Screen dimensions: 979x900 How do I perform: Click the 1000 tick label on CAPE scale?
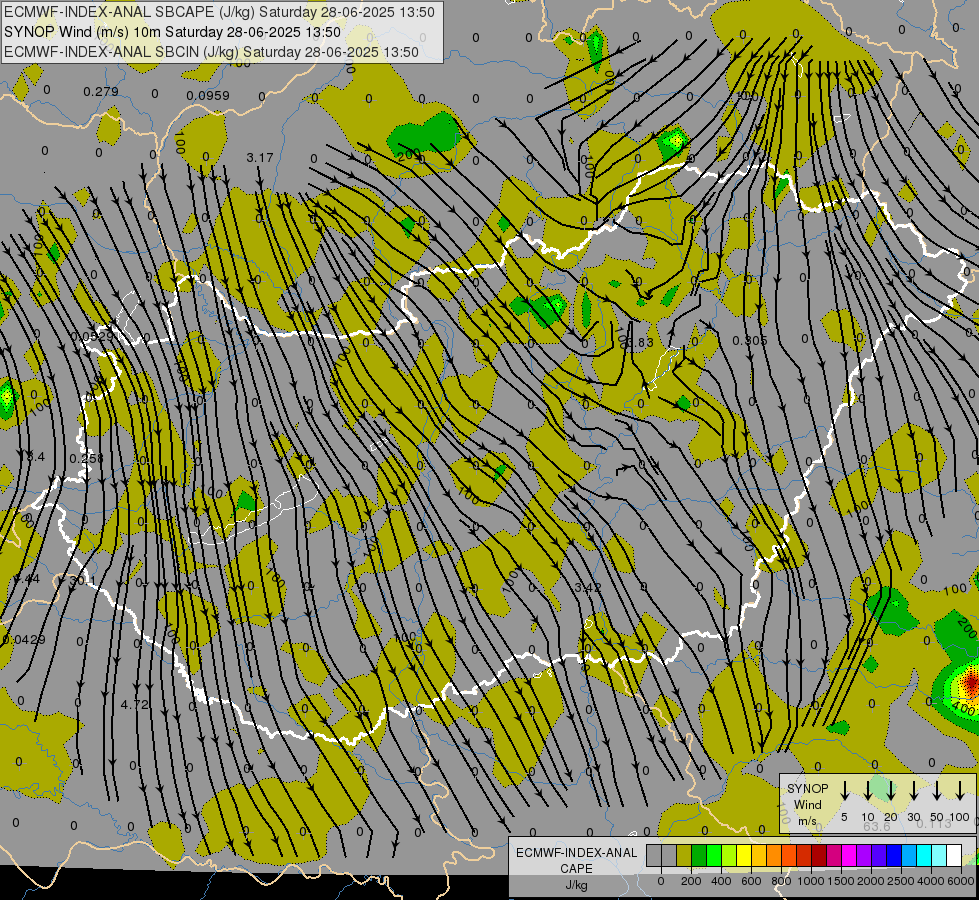click(811, 881)
